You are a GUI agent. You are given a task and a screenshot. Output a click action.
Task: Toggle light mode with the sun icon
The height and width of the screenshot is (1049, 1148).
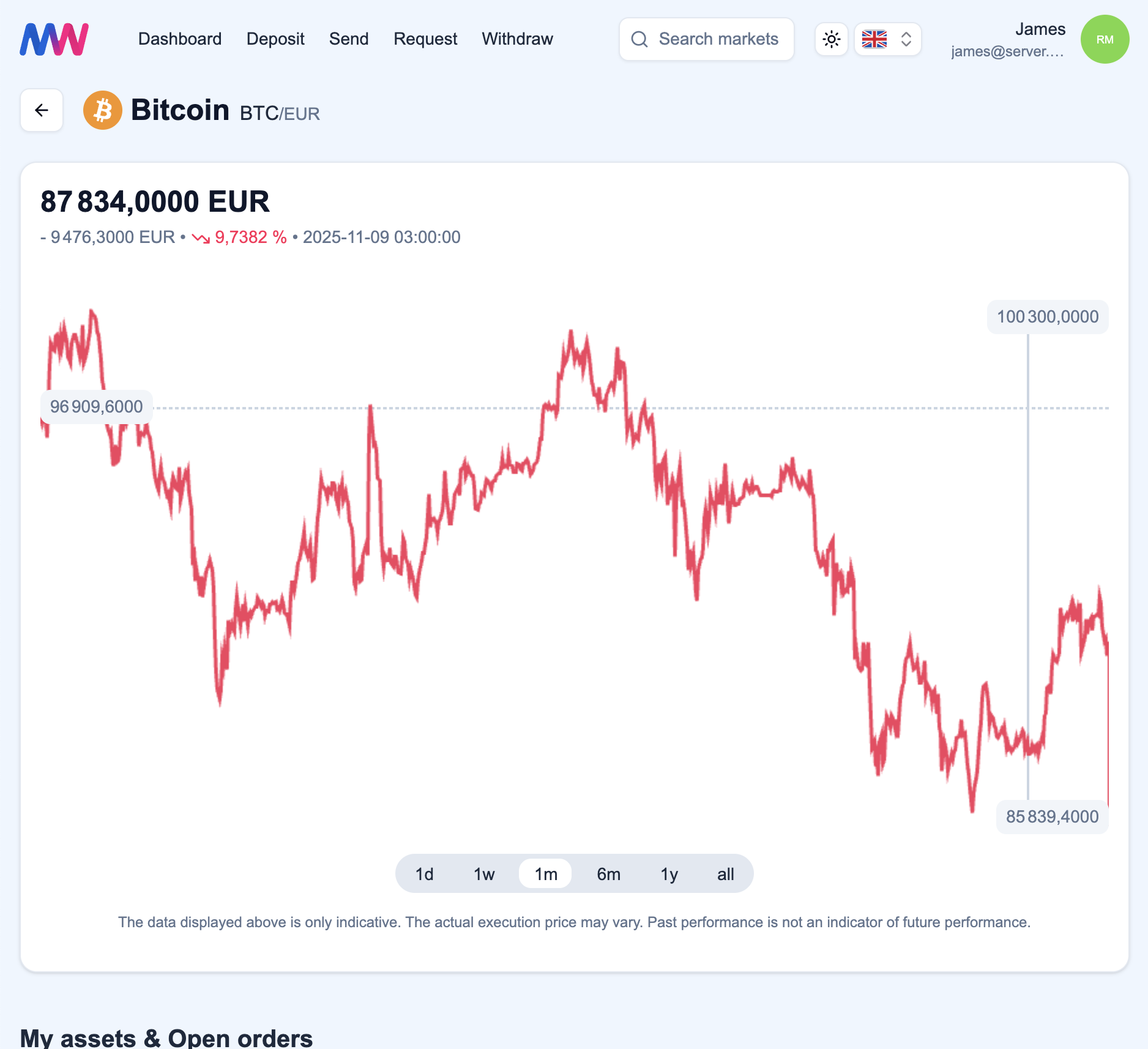click(x=831, y=39)
